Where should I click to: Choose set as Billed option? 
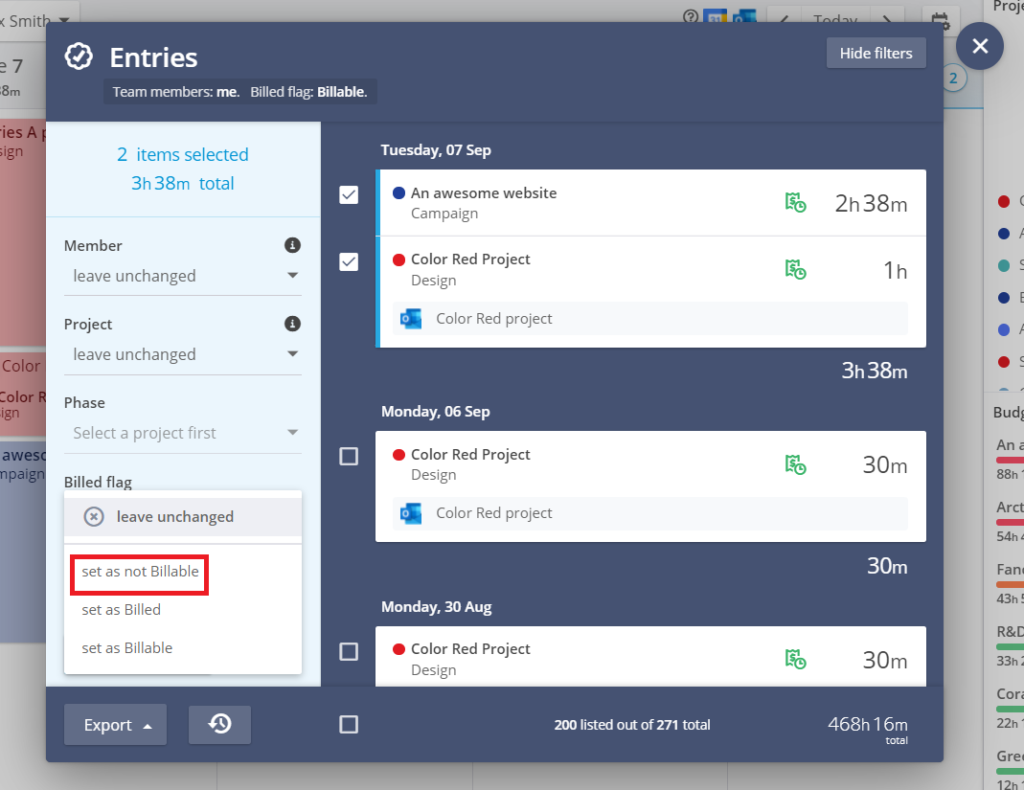point(121,610)
